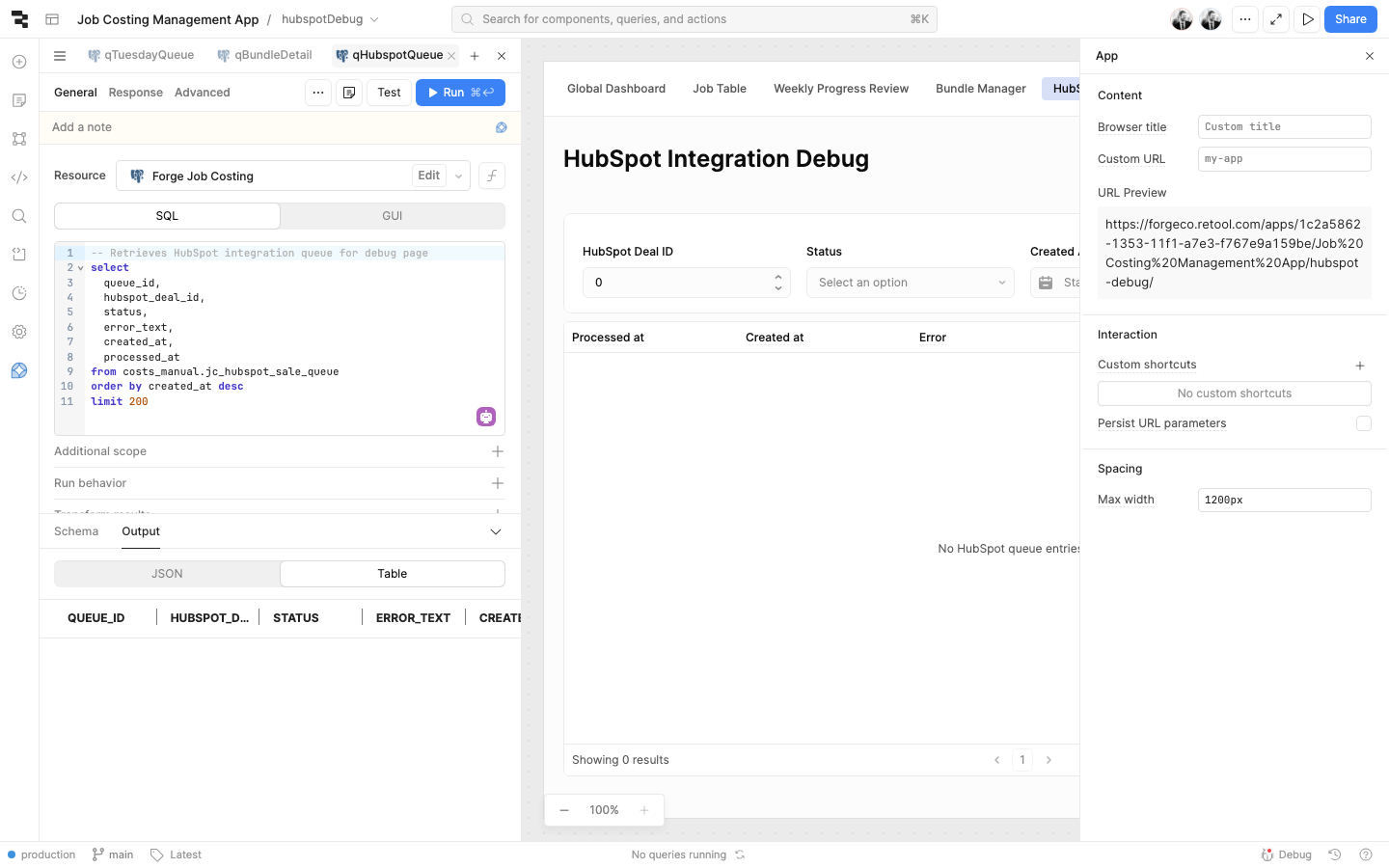Open the Status select dropdown
Viewport: 1389px width, 868px height.
(910, 283)
